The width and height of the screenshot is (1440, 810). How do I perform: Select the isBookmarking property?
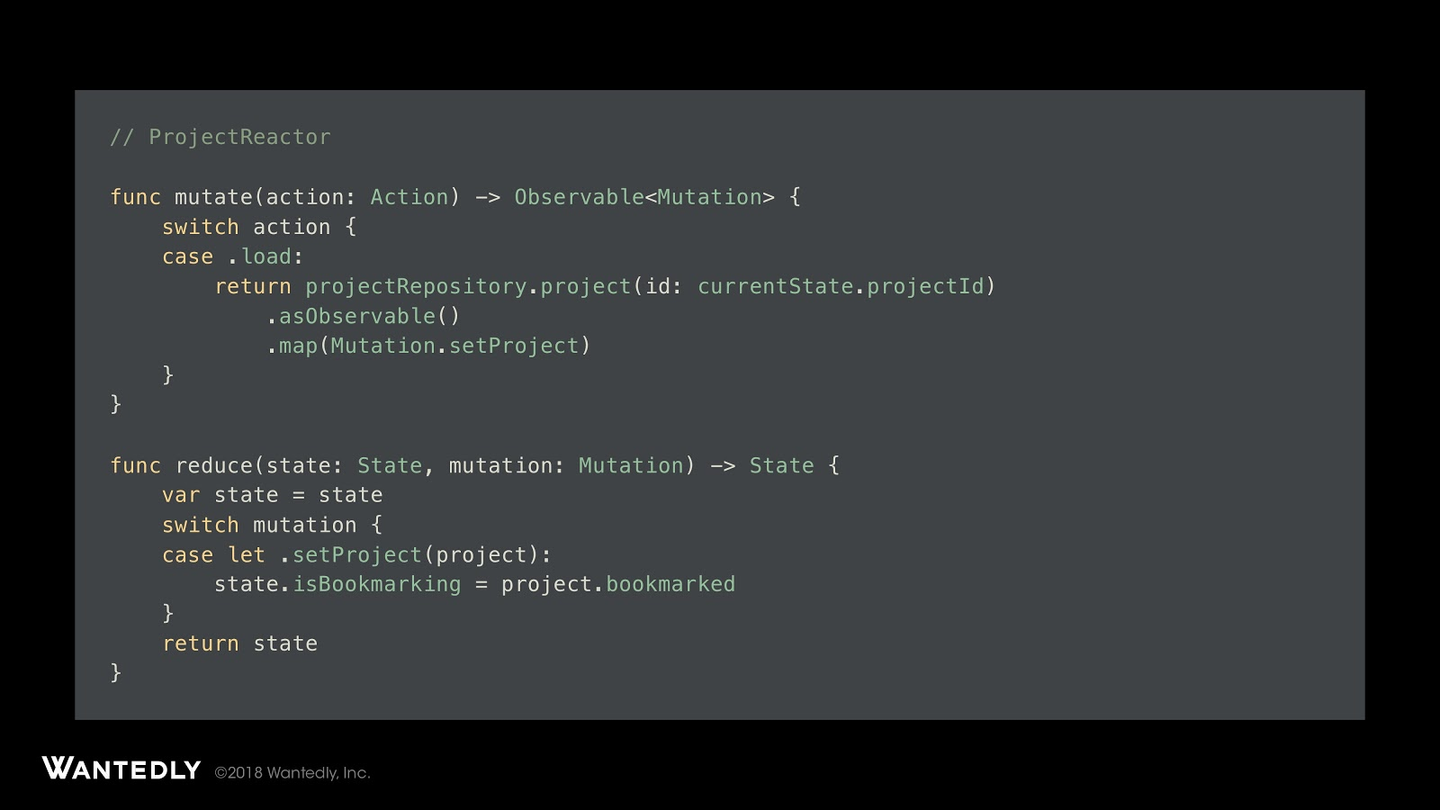pyautogui.click(x=376, y=584)
